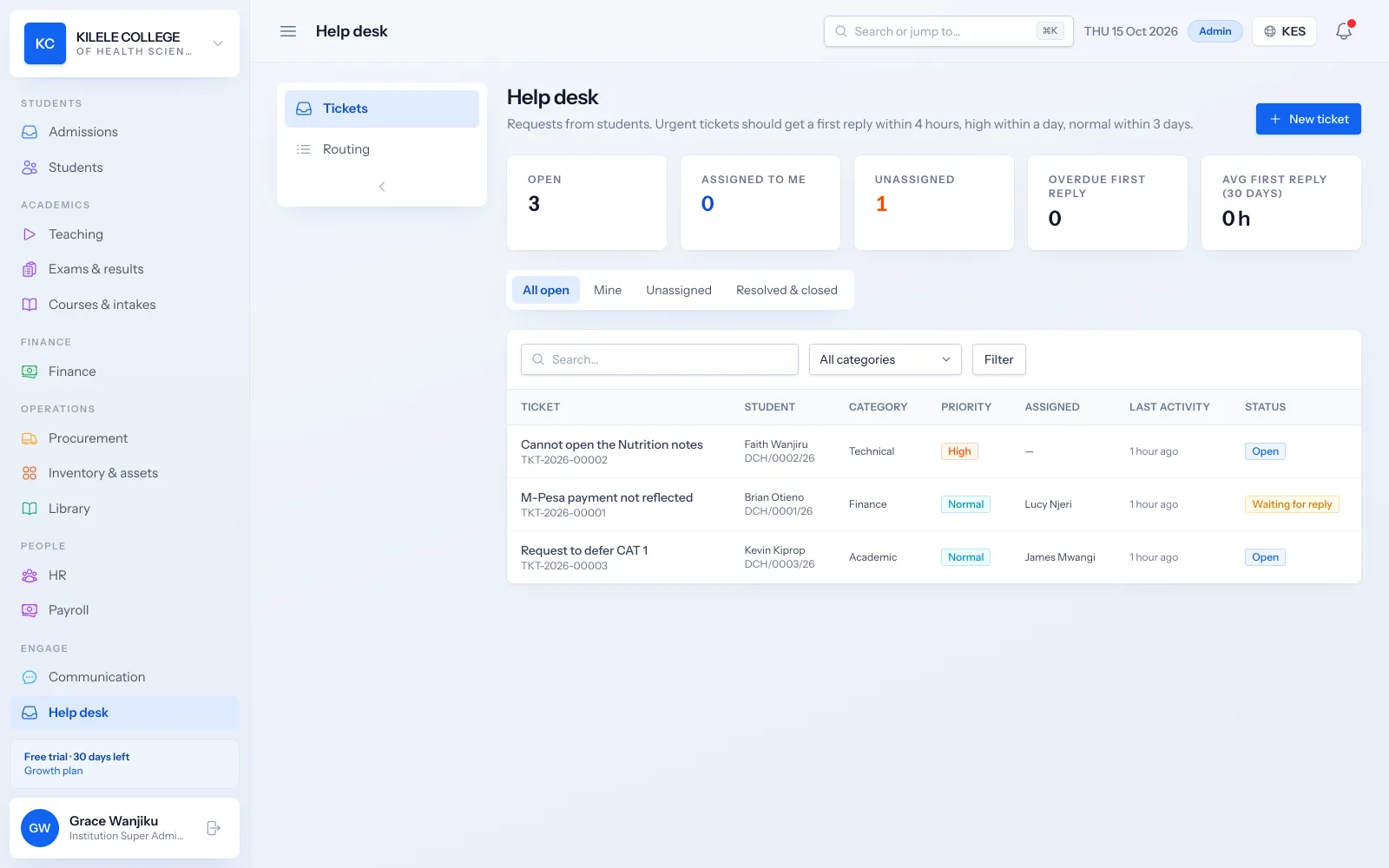The width and height of the screenshot is (1389, 868).
Task: Collapse the Tickets side panel chevron
Action: (x=382, y=187)
